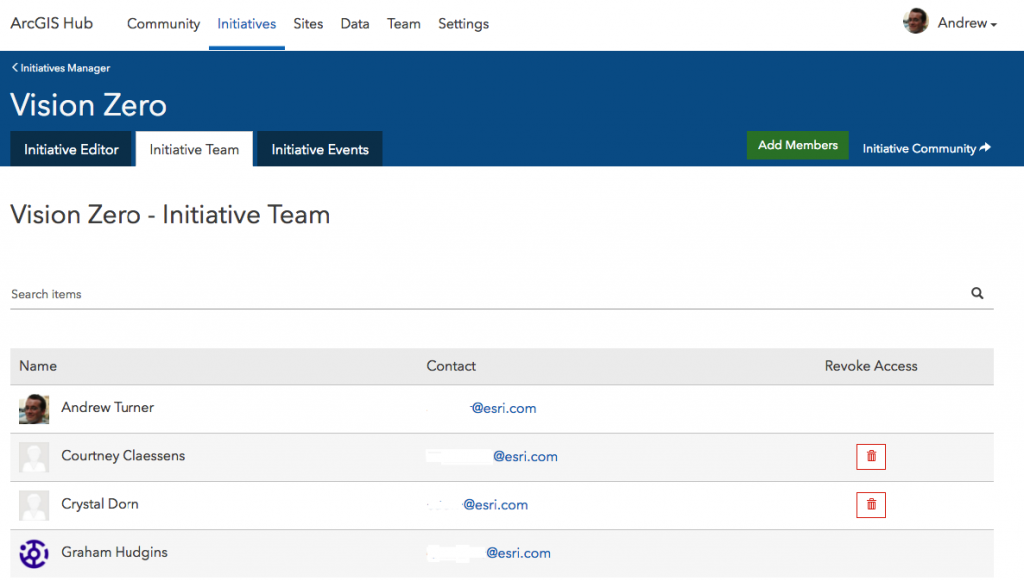Image resolution: width=1024 pixels, height=581 pixels.
Task: Click the Add Members button
Action: tap(797, 145)
